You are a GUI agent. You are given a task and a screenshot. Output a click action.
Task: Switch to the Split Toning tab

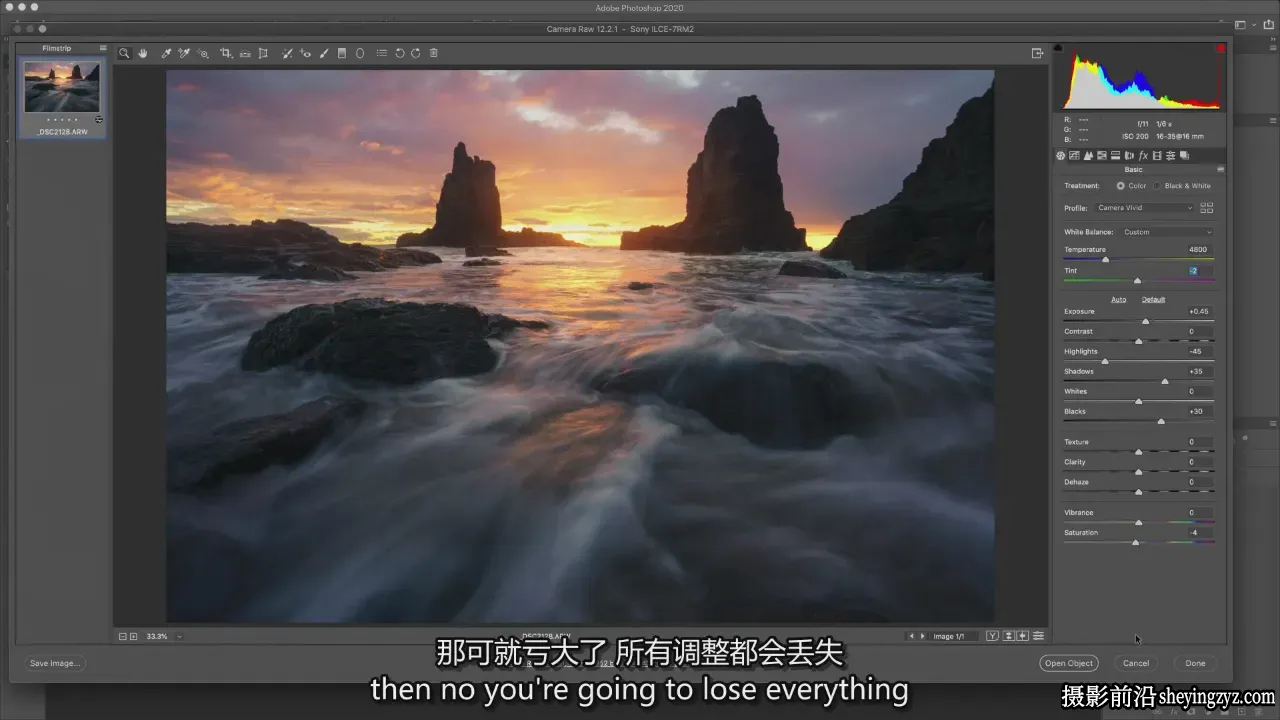pyautogui.click(x=1116, y=156)
